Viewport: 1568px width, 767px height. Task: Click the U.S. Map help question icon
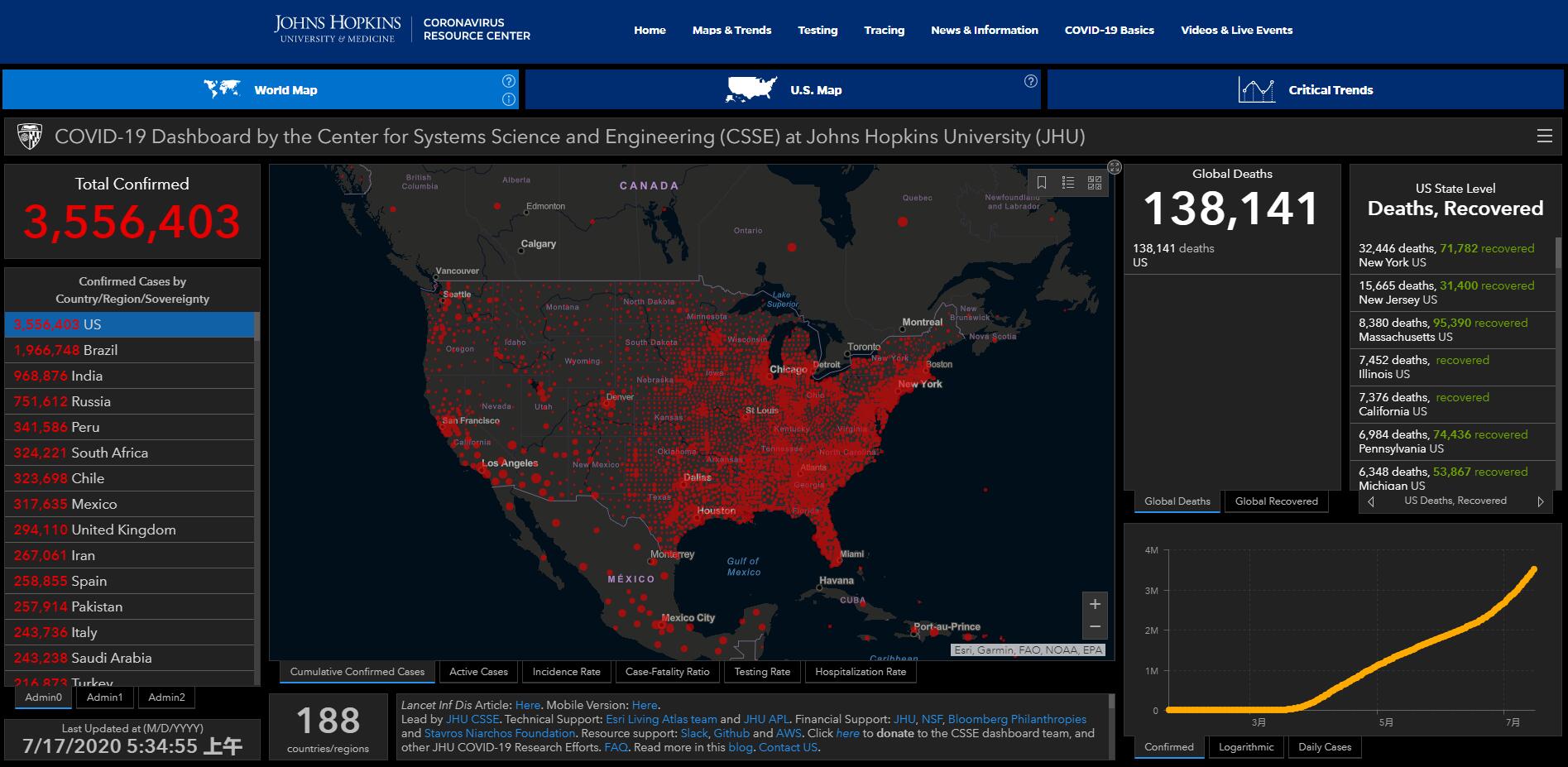coord(1030,81)
